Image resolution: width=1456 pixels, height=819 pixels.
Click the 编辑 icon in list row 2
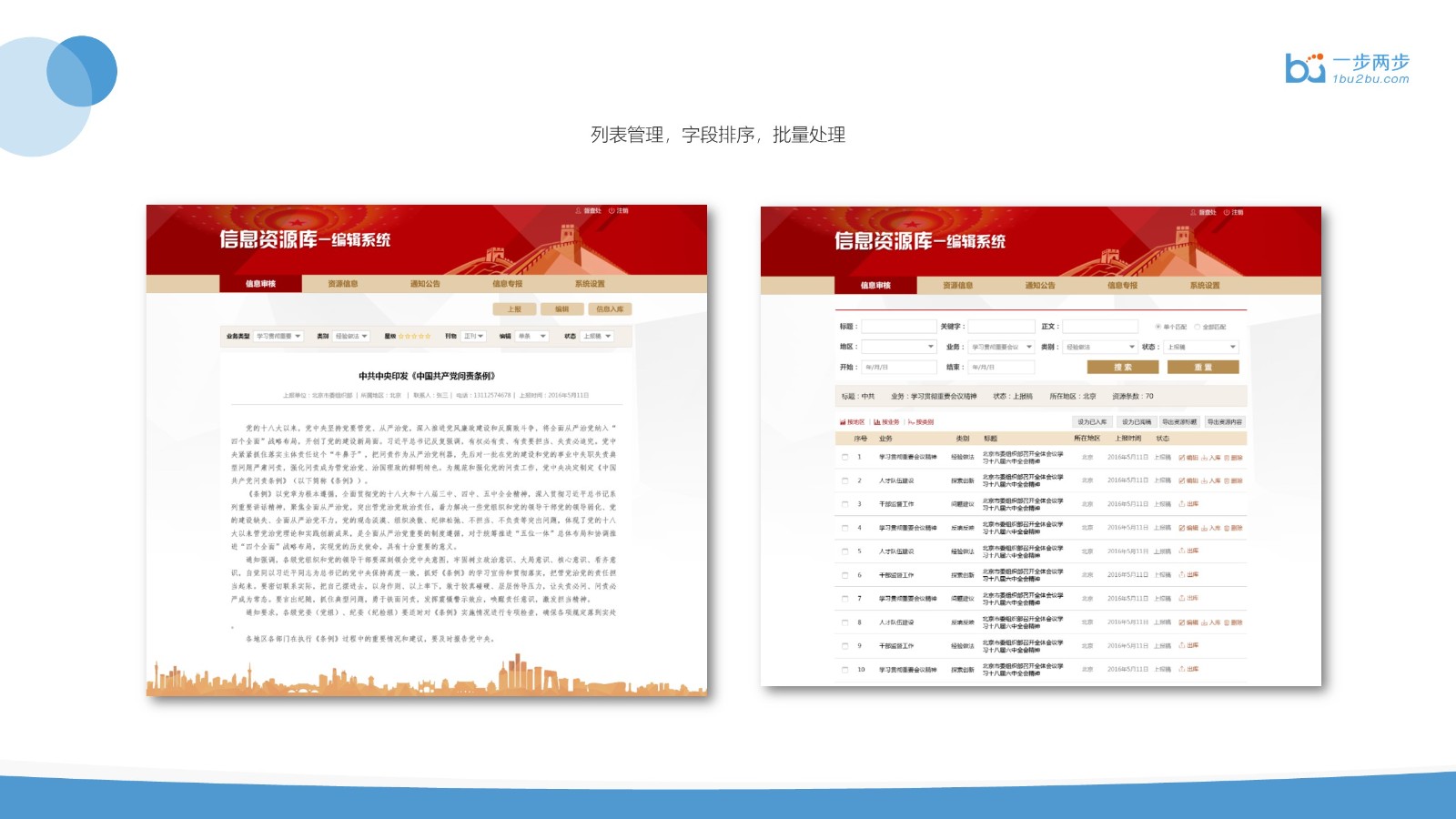pos(1182,481)
